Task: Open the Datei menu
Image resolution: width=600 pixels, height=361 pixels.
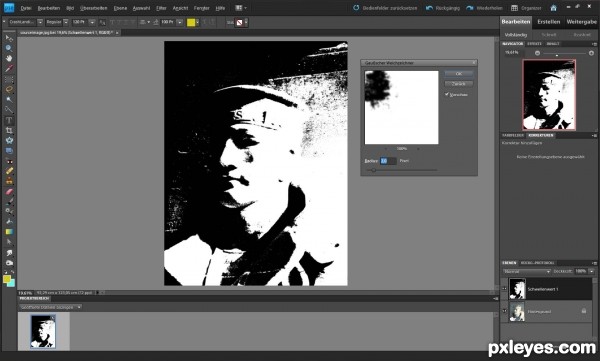Action: click(x=26, y=8)
